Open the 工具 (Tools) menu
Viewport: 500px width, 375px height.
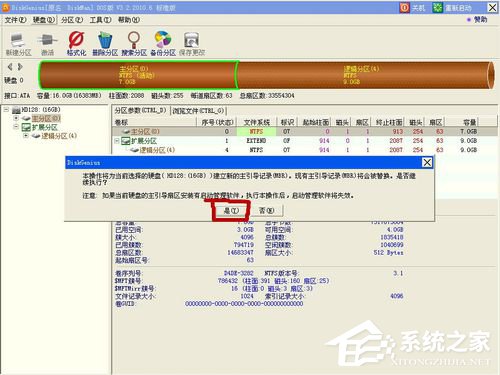(x=100, y=20)
